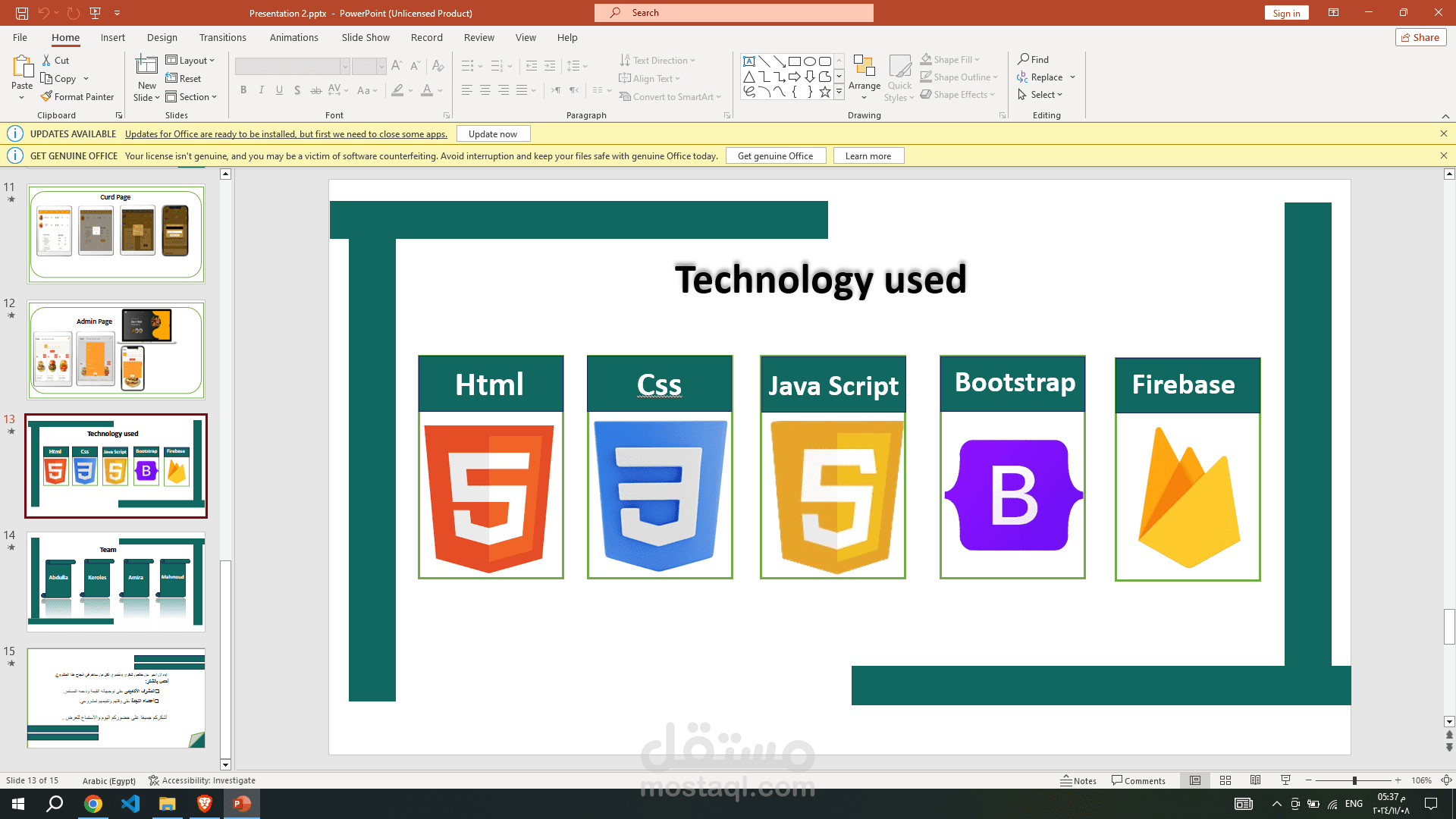This screenshot has height=819, width=1456.
Task: Click the zoom slider handle
Action: 1354,781
